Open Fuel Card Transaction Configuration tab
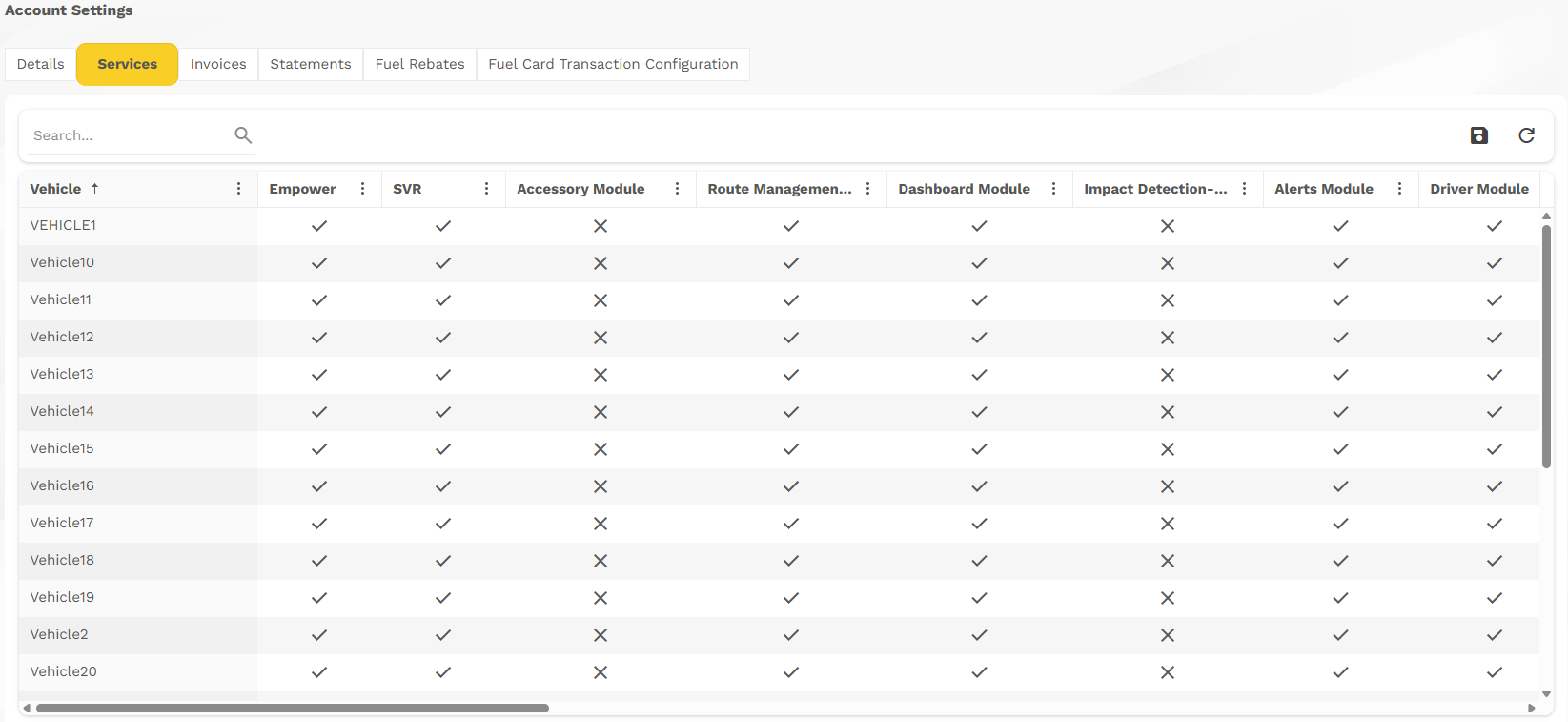The width and height of the screenshot is (1568, 722). point(613,64)
